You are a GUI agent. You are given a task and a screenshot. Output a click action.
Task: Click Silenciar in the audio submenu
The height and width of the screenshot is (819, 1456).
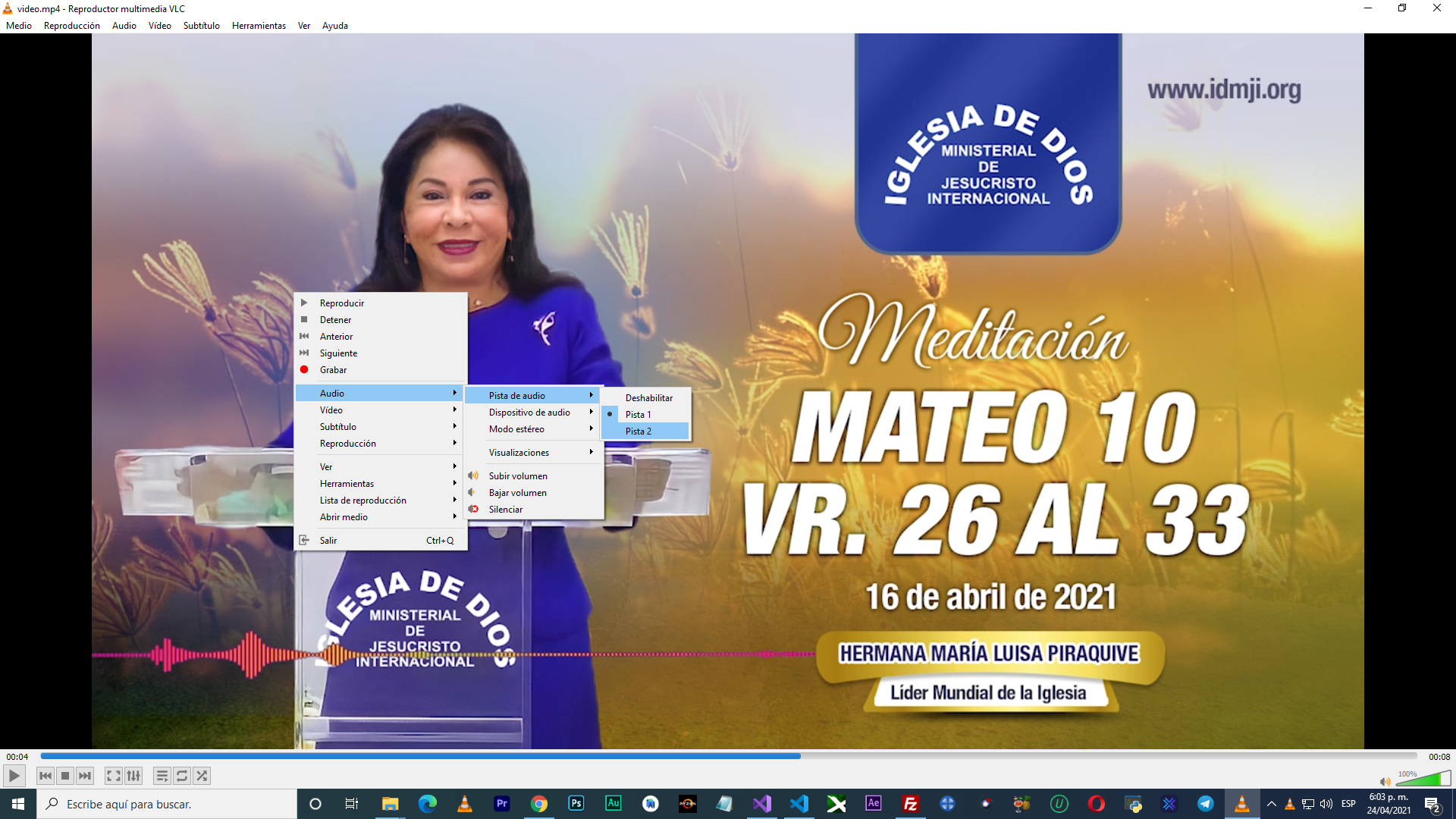505,510
